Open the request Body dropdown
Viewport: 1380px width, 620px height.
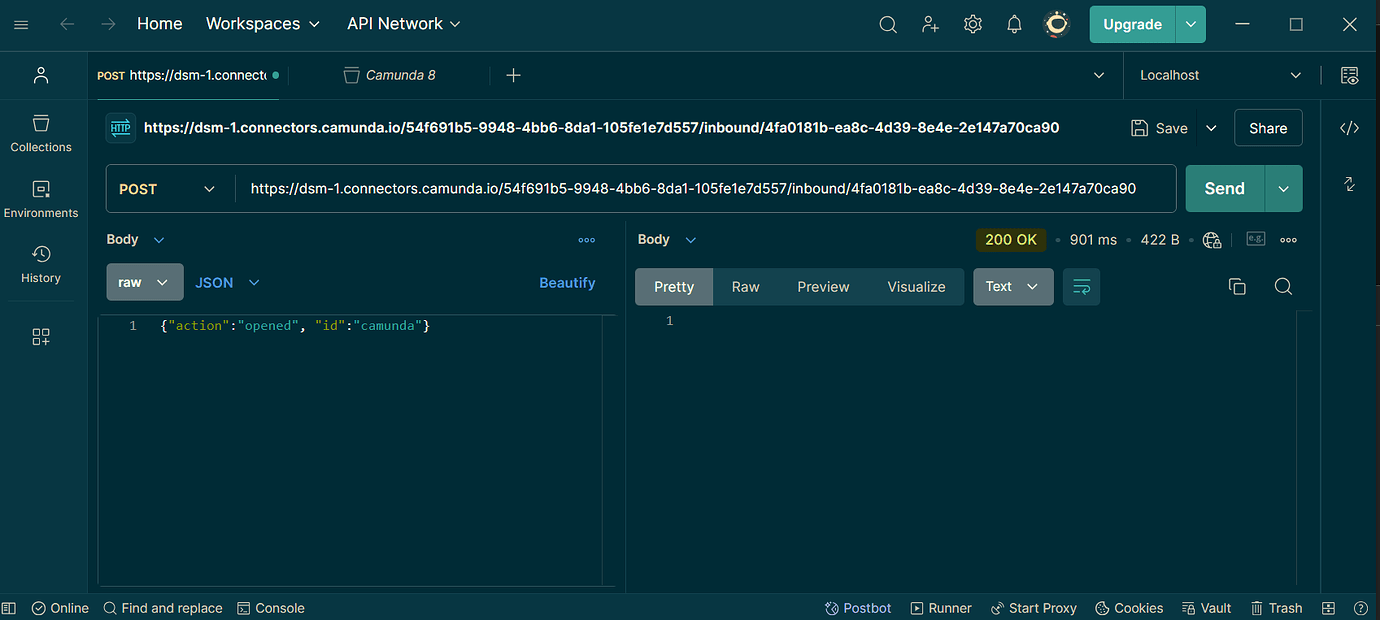pyautogui.click(x=136, y=240)
